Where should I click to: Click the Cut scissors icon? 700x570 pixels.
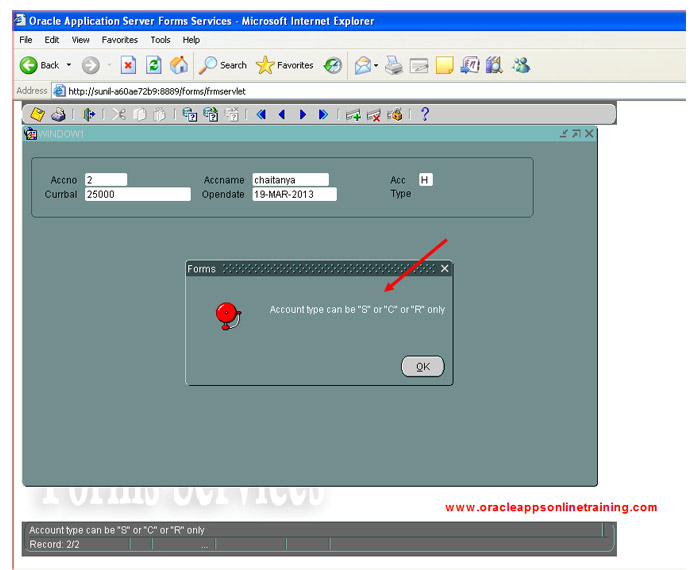(x=119, y=115)
